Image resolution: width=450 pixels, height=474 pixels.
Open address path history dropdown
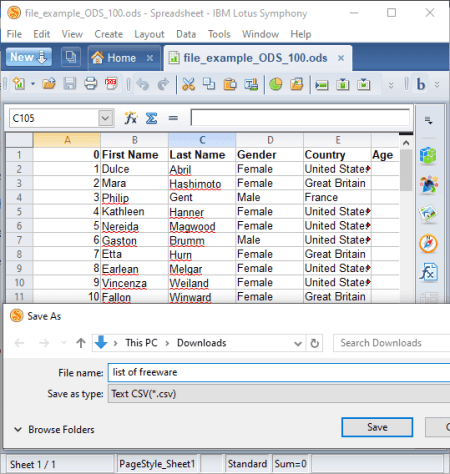(x=298, y=343)
